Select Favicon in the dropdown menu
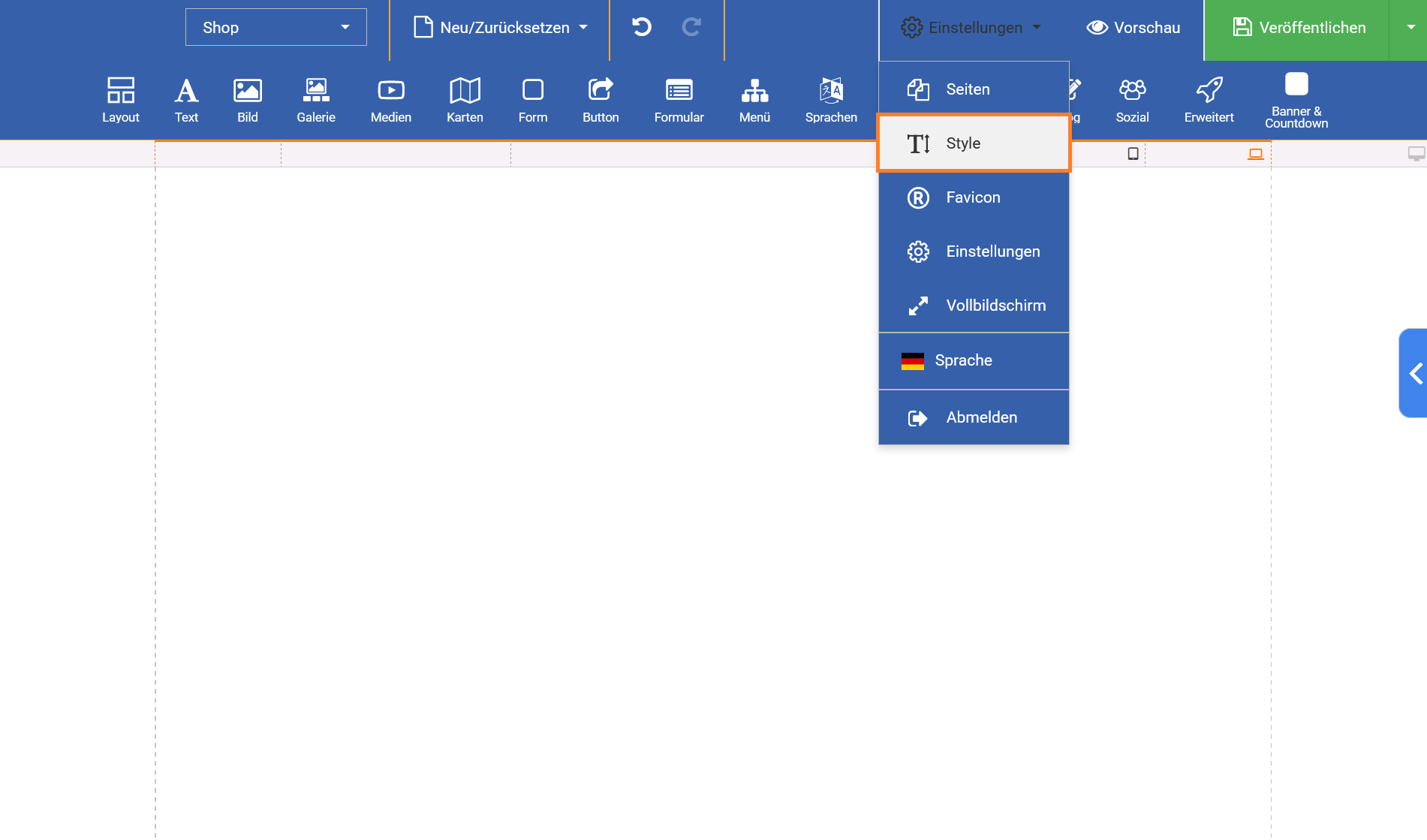The image size is (1427, 840). [x=974, y=197]
